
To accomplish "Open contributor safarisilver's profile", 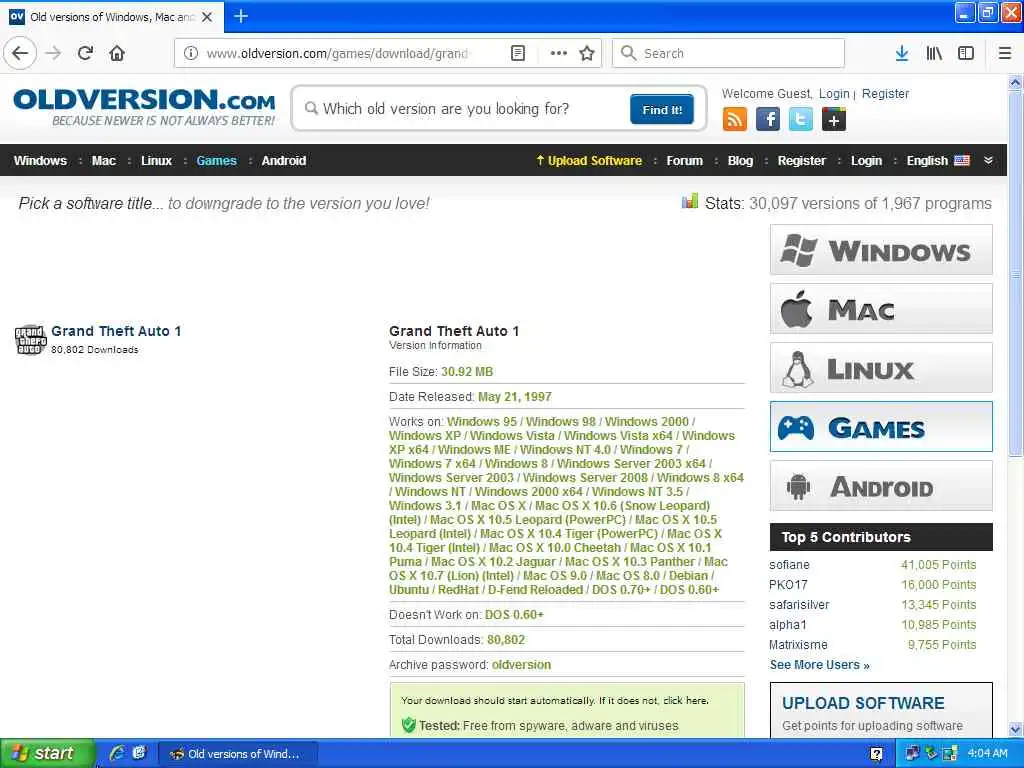I will pyautogui.click(x=799, y=605).
